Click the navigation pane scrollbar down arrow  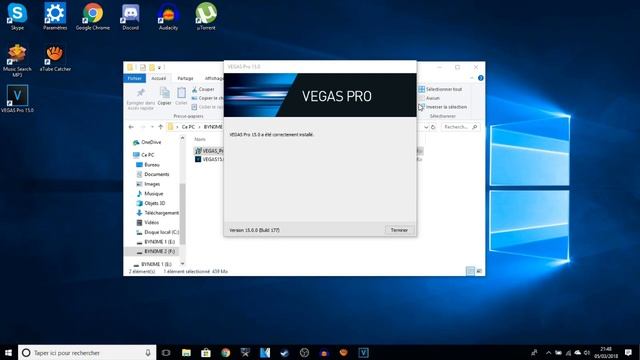point(182,264)
